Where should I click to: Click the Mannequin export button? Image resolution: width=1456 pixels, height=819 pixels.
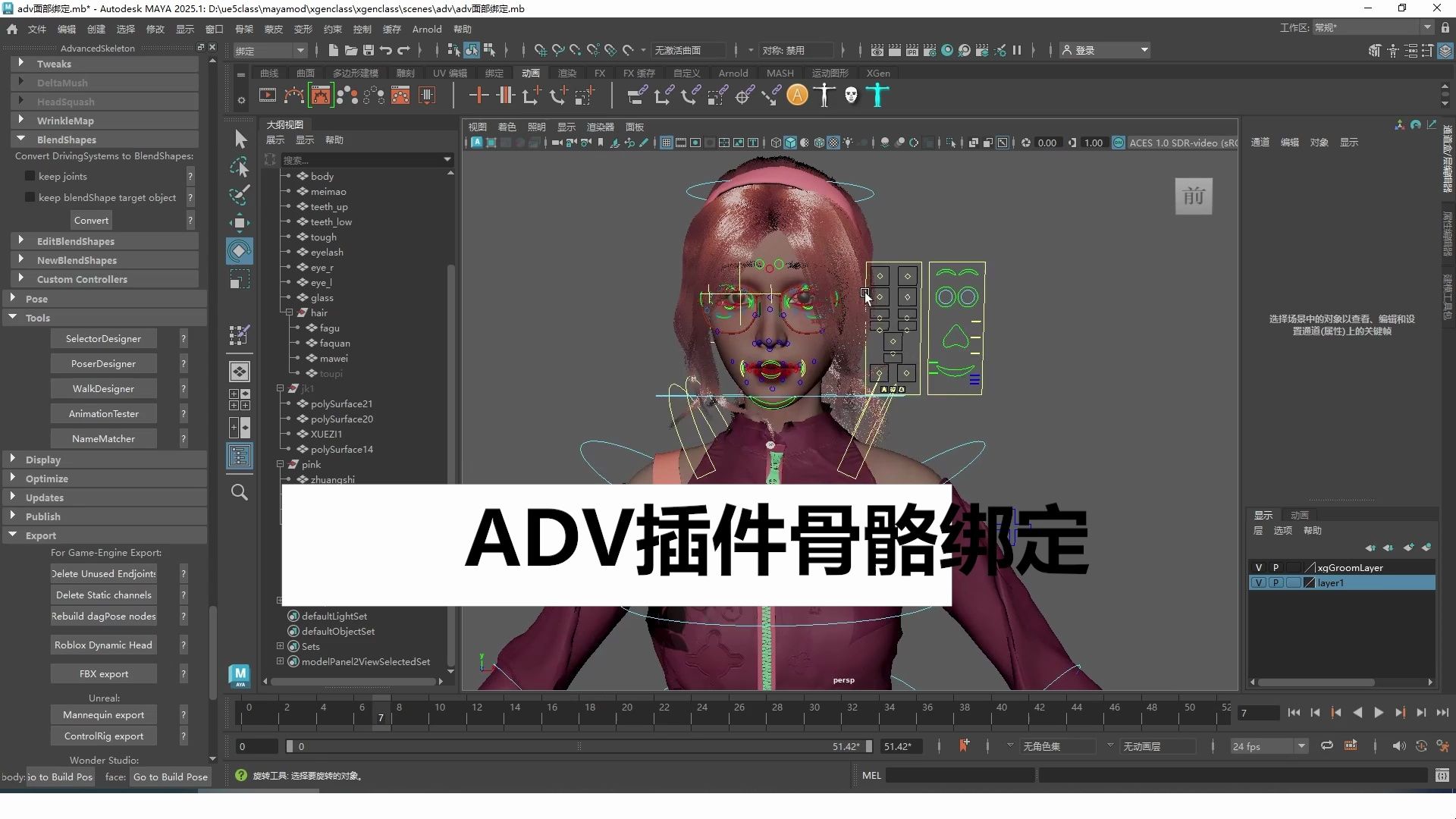pyautogui.click(x=103, y=714)
